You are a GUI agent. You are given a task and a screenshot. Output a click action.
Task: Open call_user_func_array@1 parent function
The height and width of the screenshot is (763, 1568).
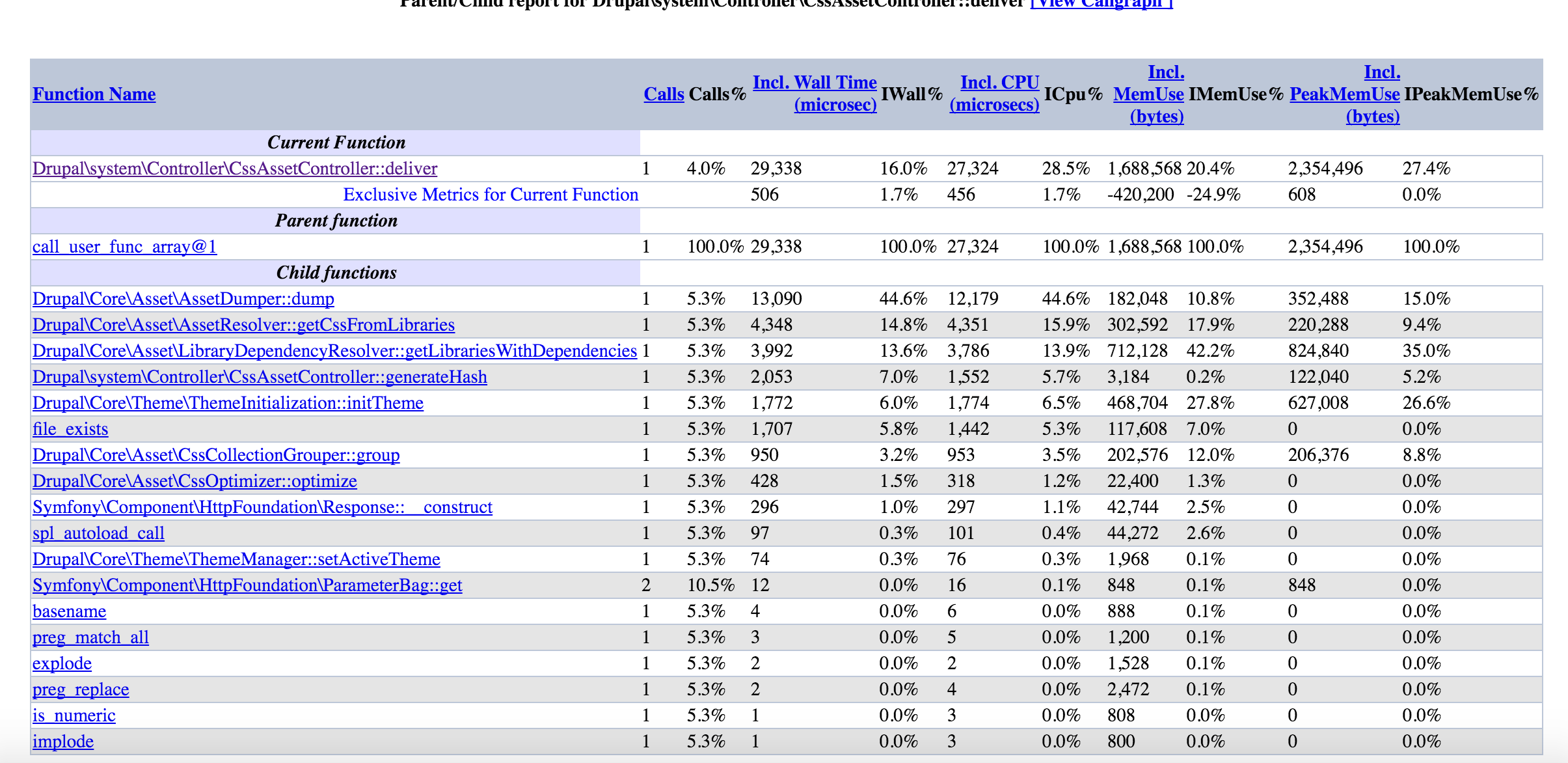122,246
